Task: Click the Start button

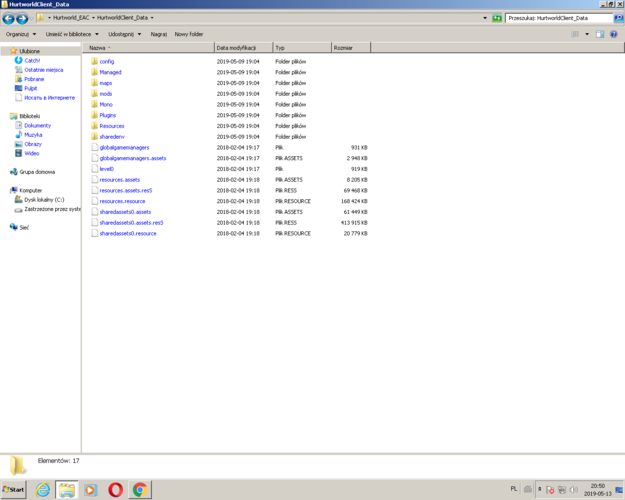Action: 14,489
